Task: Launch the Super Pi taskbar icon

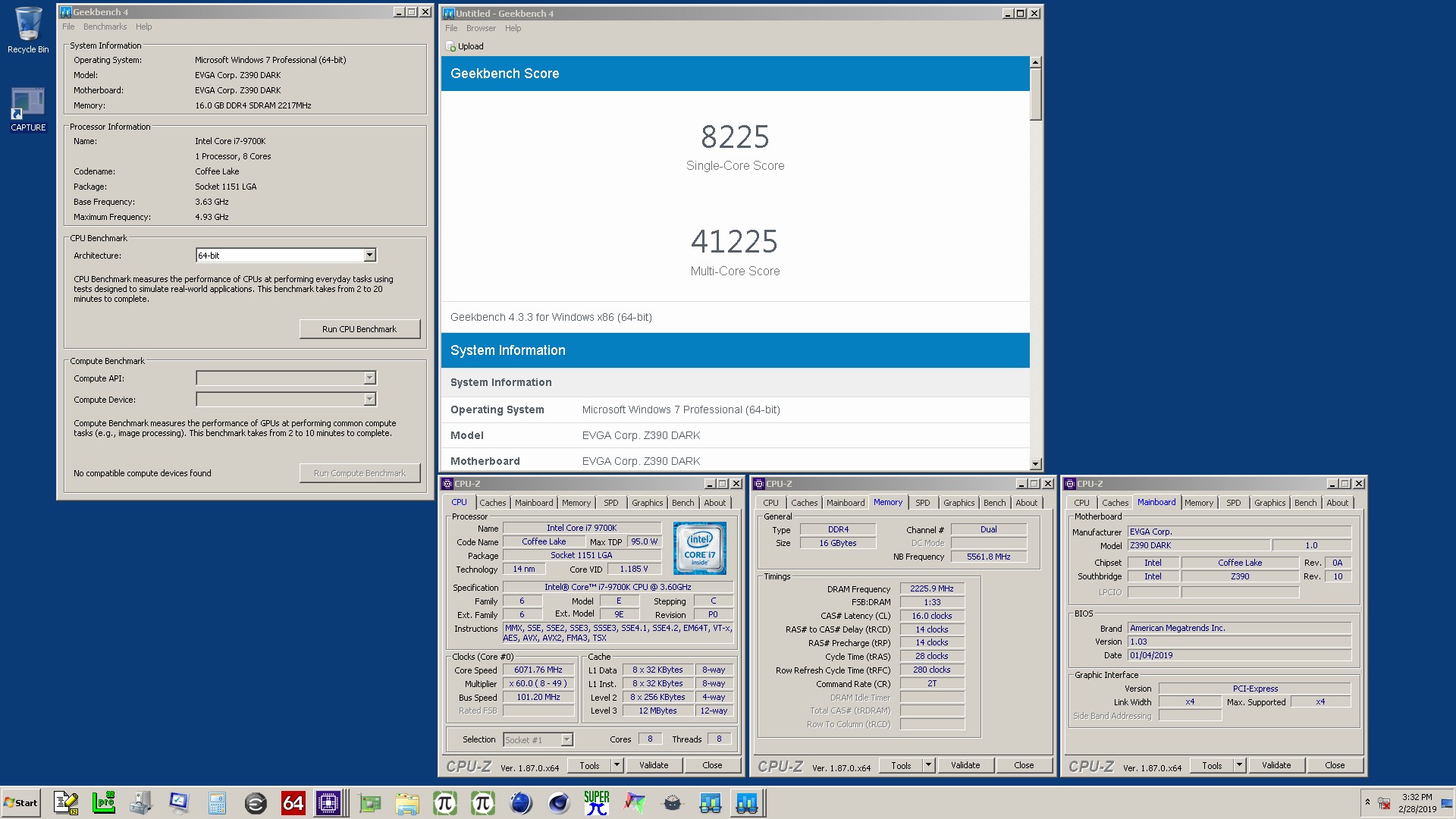Action: tap(597, 803)
